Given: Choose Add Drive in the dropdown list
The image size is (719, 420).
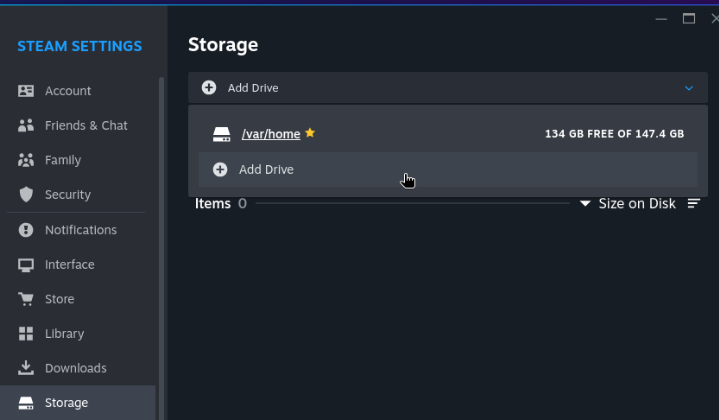Looking at the screenshot, I should click(266, 170).
